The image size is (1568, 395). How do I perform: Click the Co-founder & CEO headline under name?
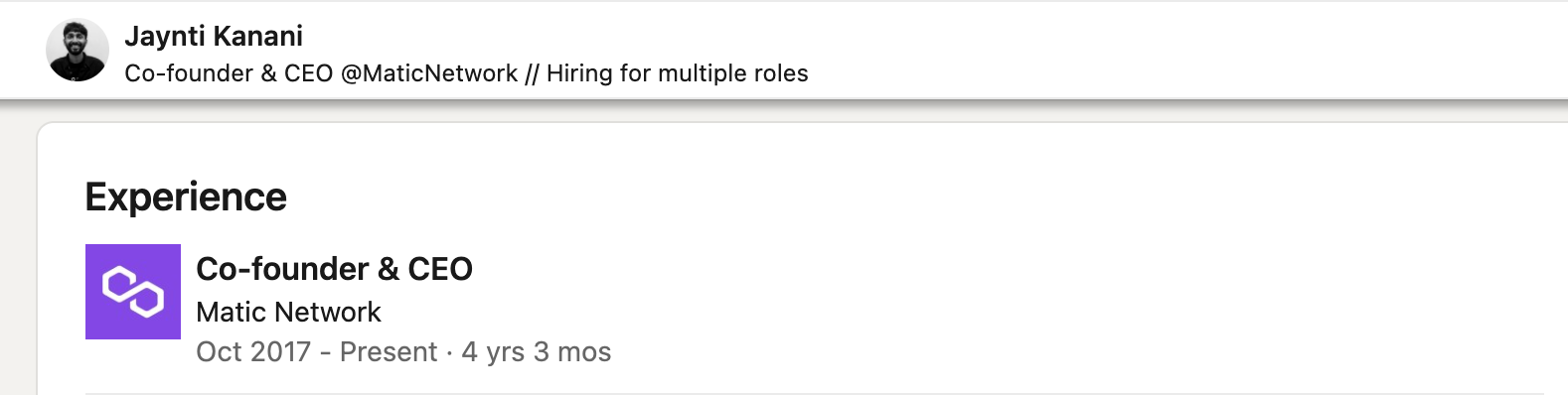click(229, 73)
